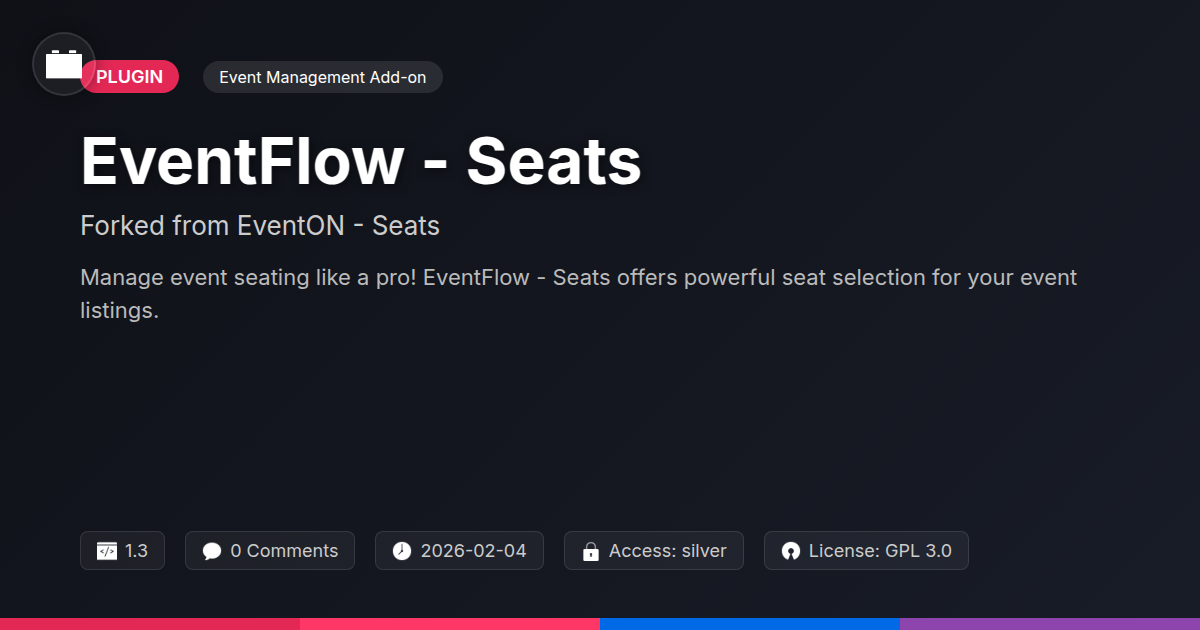Click the crimson segment of the bottom bar
The image size is (1200, 630).
pos(150,623)
